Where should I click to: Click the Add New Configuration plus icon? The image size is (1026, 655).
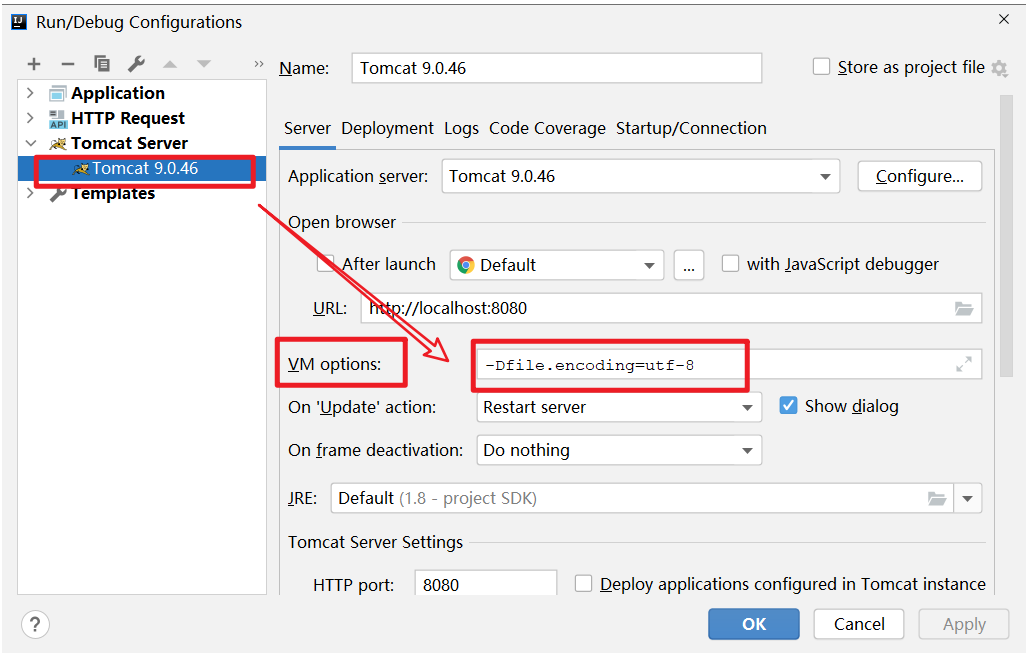(x=34, y=64)
